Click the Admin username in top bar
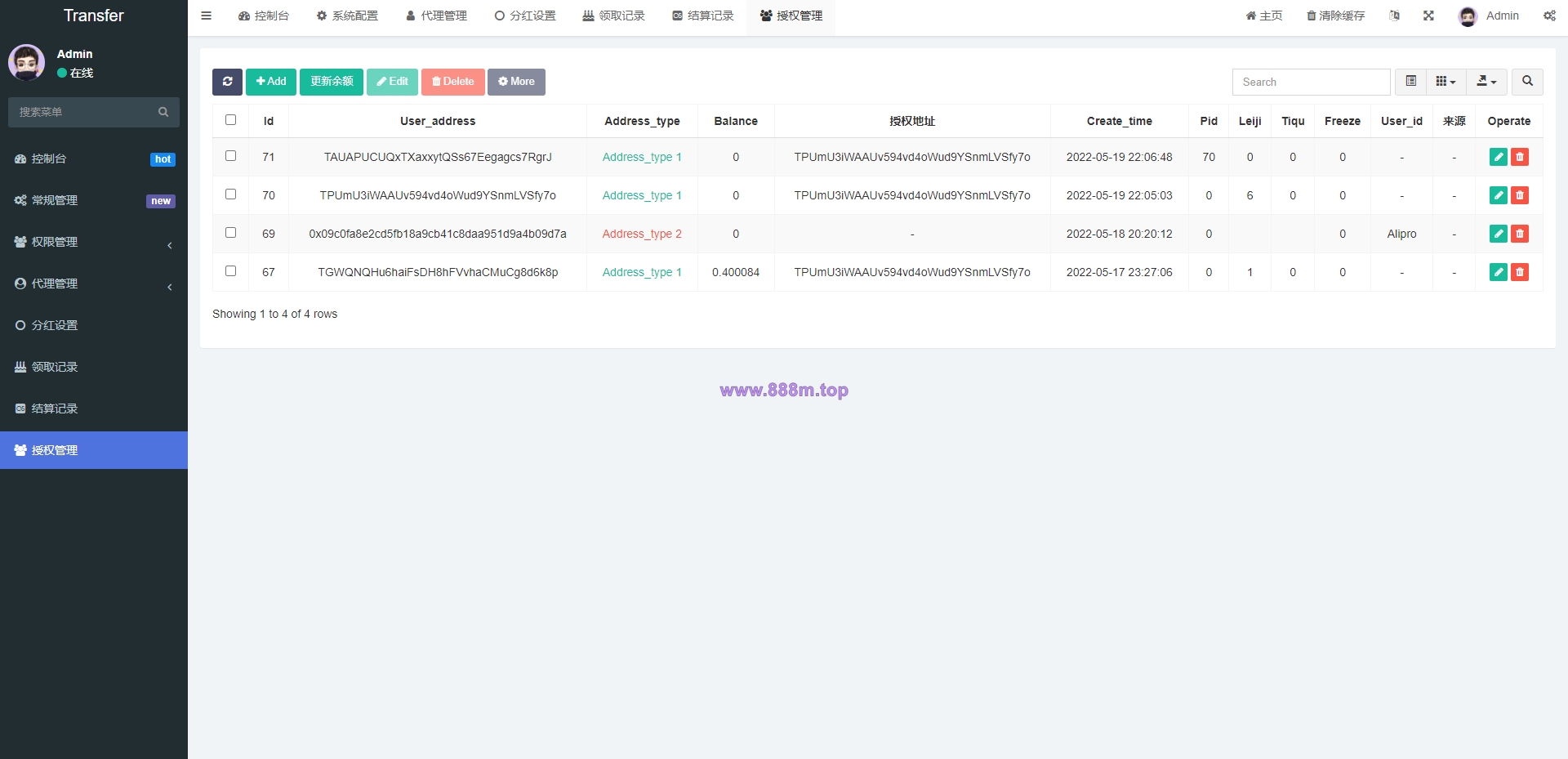This screenshot has width=1568, height=759. [x=1502, y=16]
